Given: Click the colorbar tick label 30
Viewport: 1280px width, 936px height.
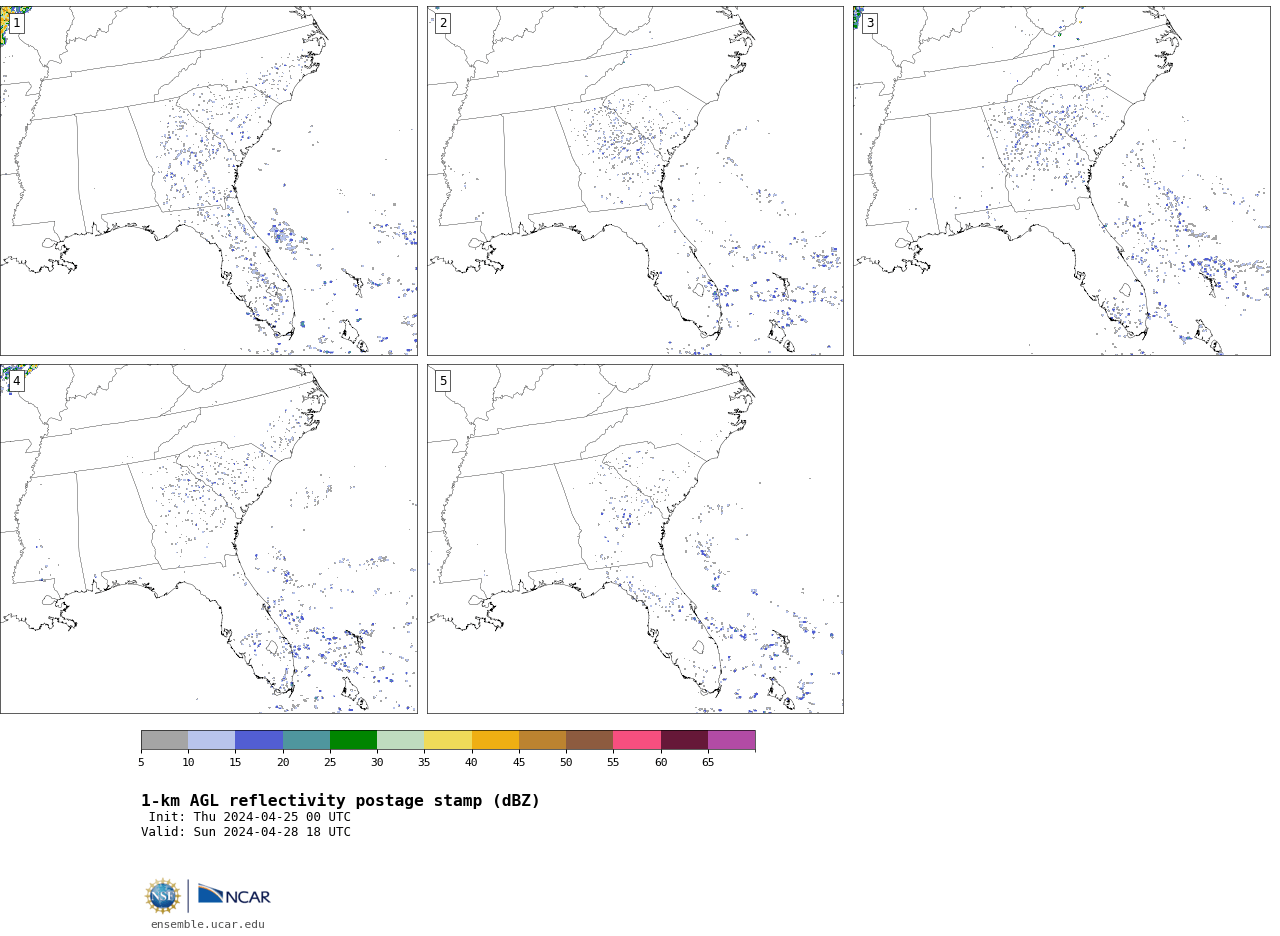Looking at the screenshot, I should point(377,763).
